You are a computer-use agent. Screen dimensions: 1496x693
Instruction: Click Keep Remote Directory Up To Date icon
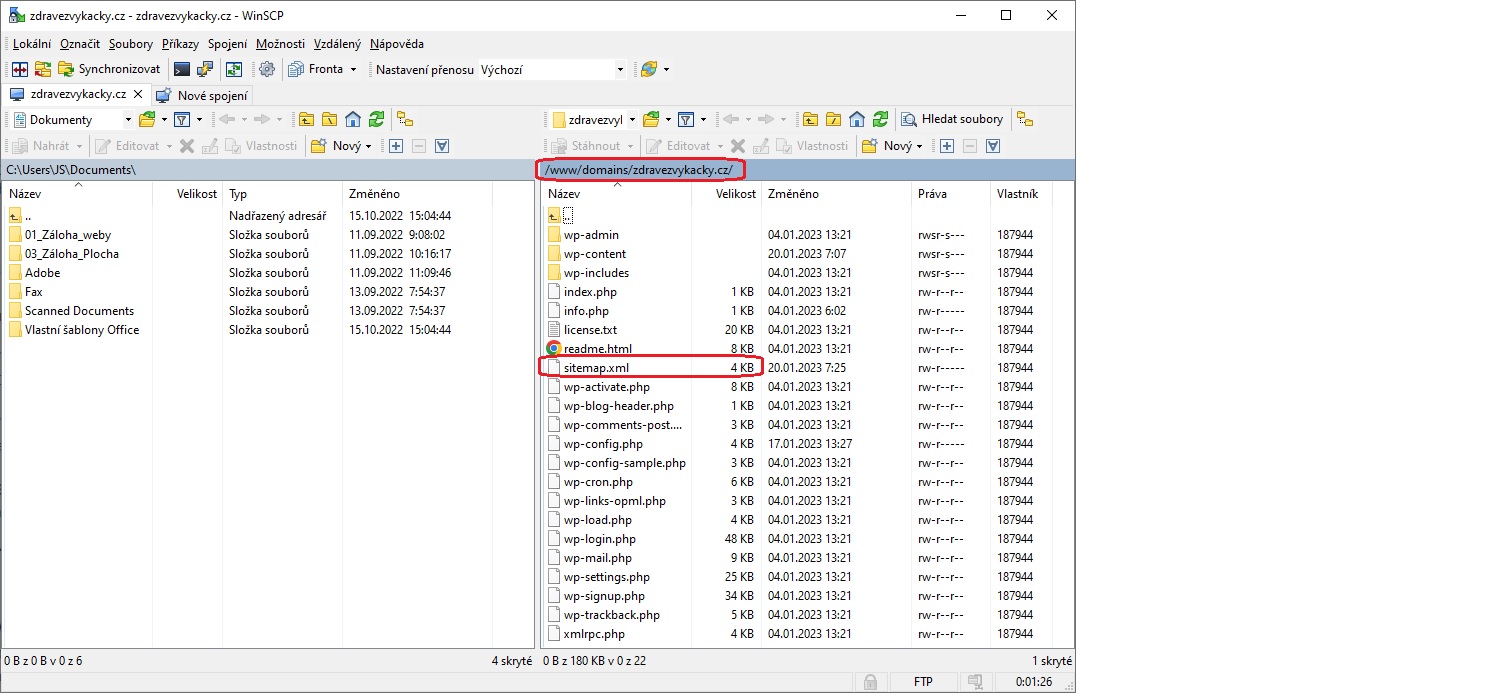tap(234, 70)
